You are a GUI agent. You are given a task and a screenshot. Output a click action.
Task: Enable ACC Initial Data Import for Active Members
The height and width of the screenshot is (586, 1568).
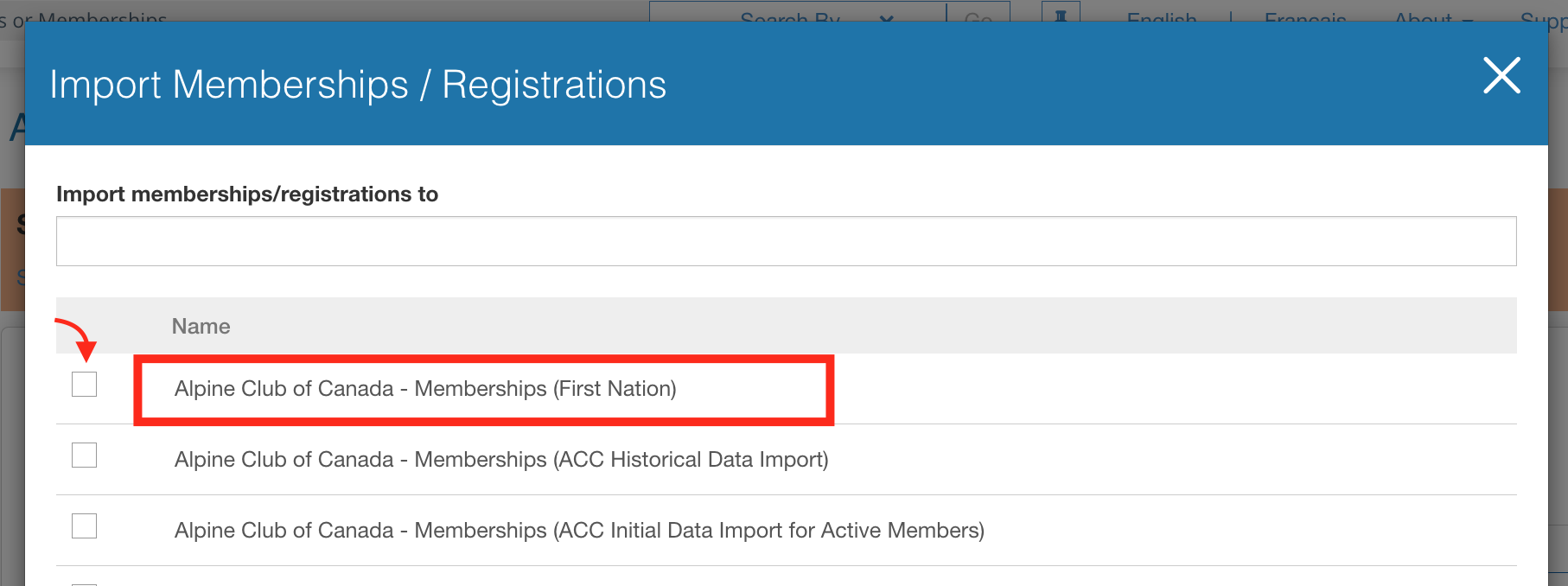point(84,525)
